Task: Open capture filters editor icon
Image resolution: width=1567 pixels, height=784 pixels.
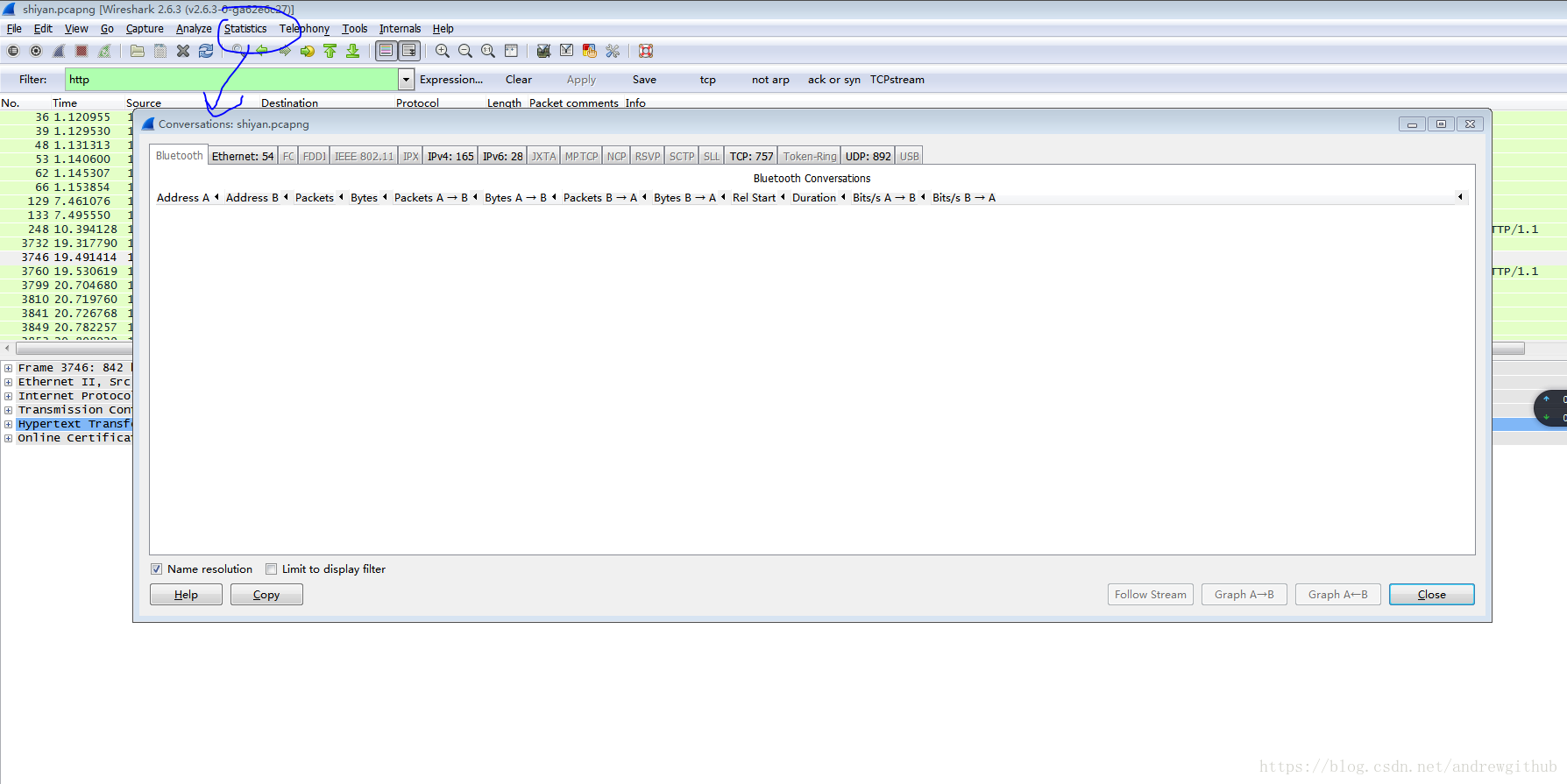Action: pyautogui.click(x=543, y=51)
